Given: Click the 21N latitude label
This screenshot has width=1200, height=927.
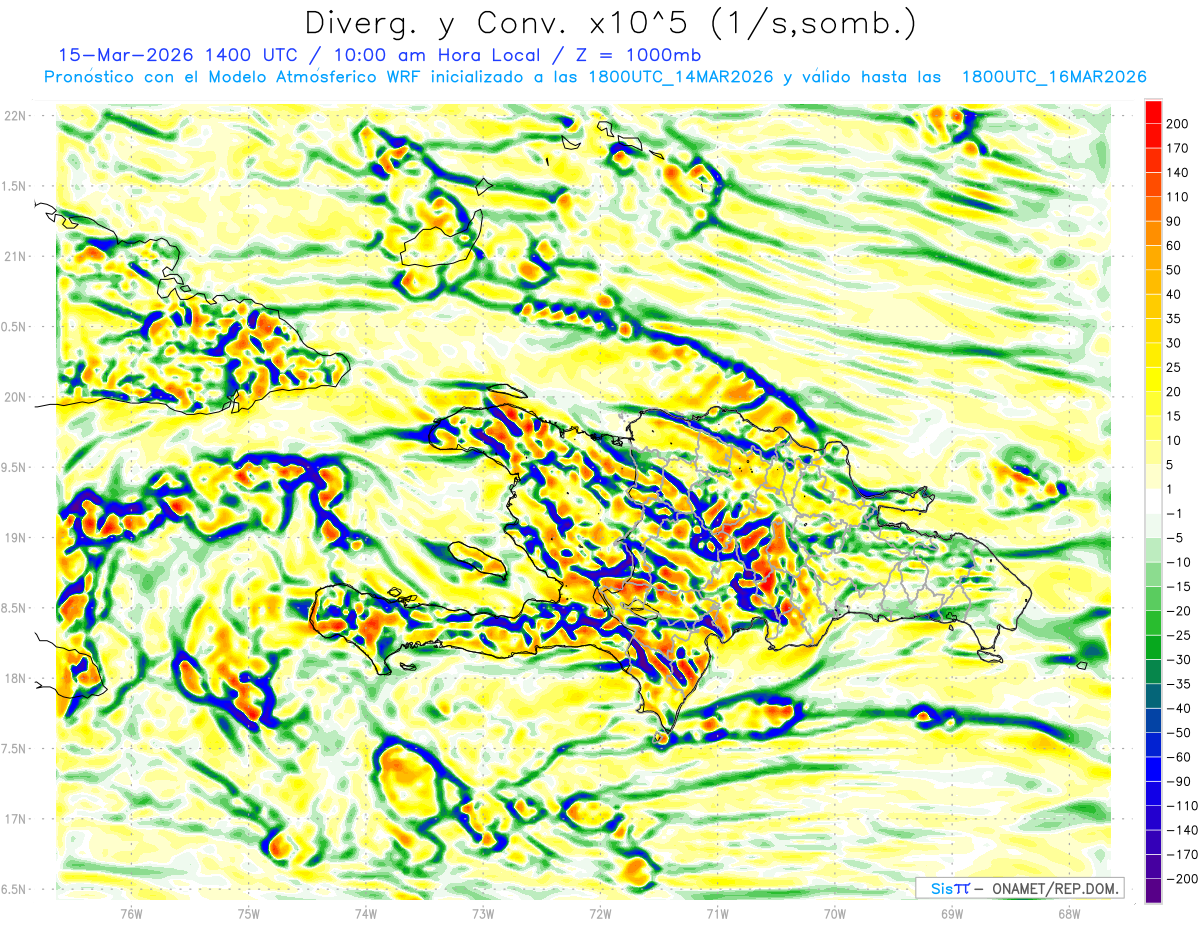Looking at the screenshot, I should 15,256.
